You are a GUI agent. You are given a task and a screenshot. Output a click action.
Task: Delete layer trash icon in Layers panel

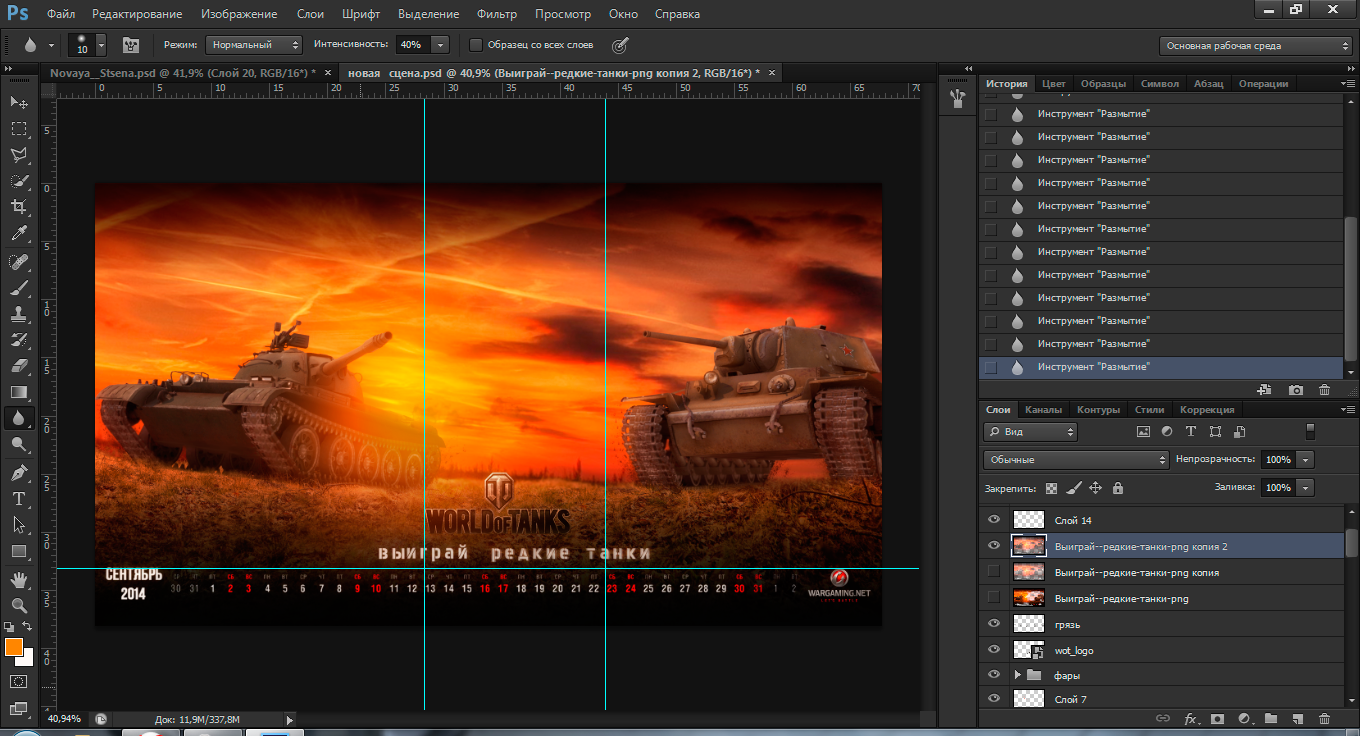(1325, 718)
